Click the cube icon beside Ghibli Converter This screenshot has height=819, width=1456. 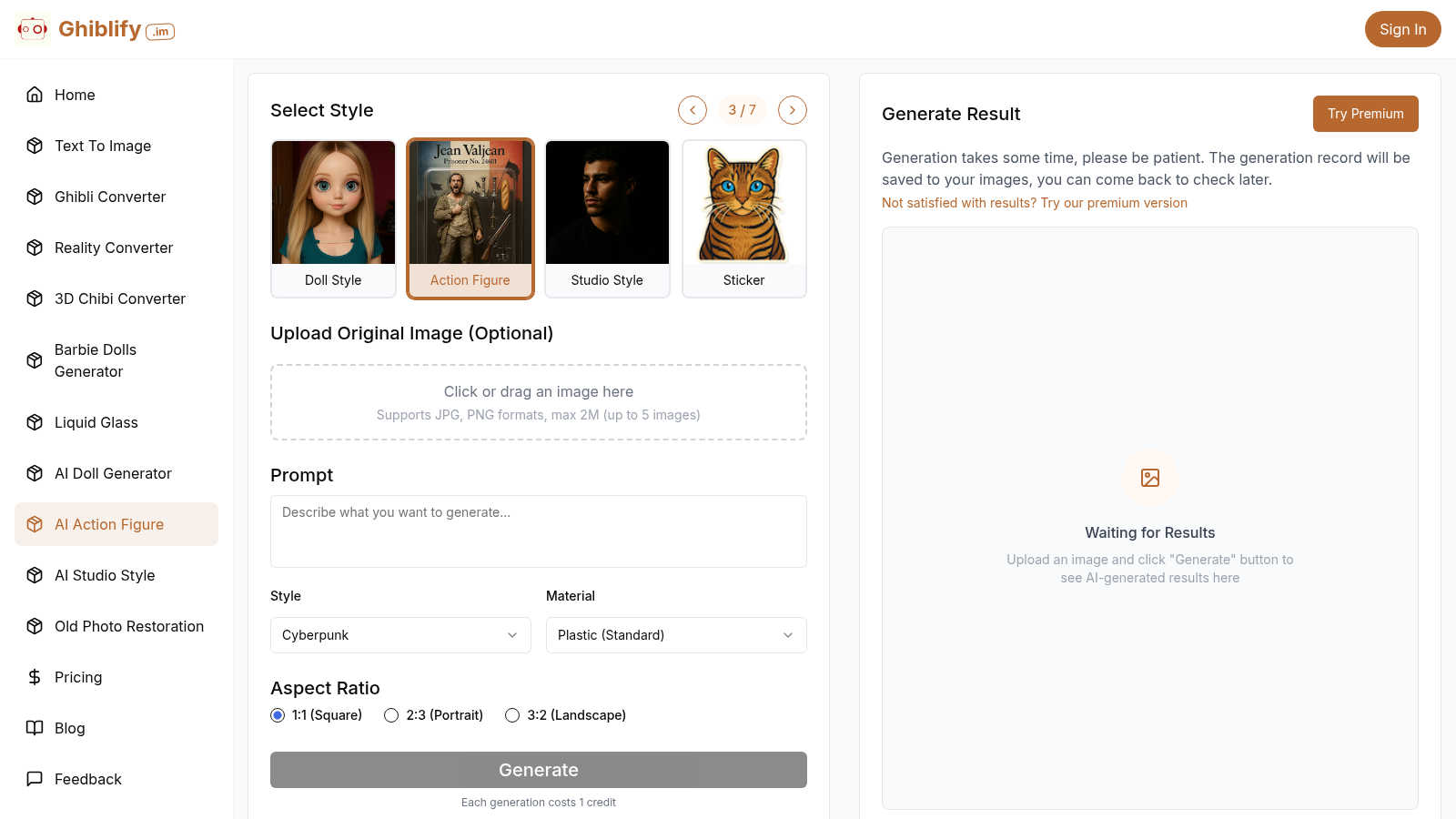click(x=35, y=197)
